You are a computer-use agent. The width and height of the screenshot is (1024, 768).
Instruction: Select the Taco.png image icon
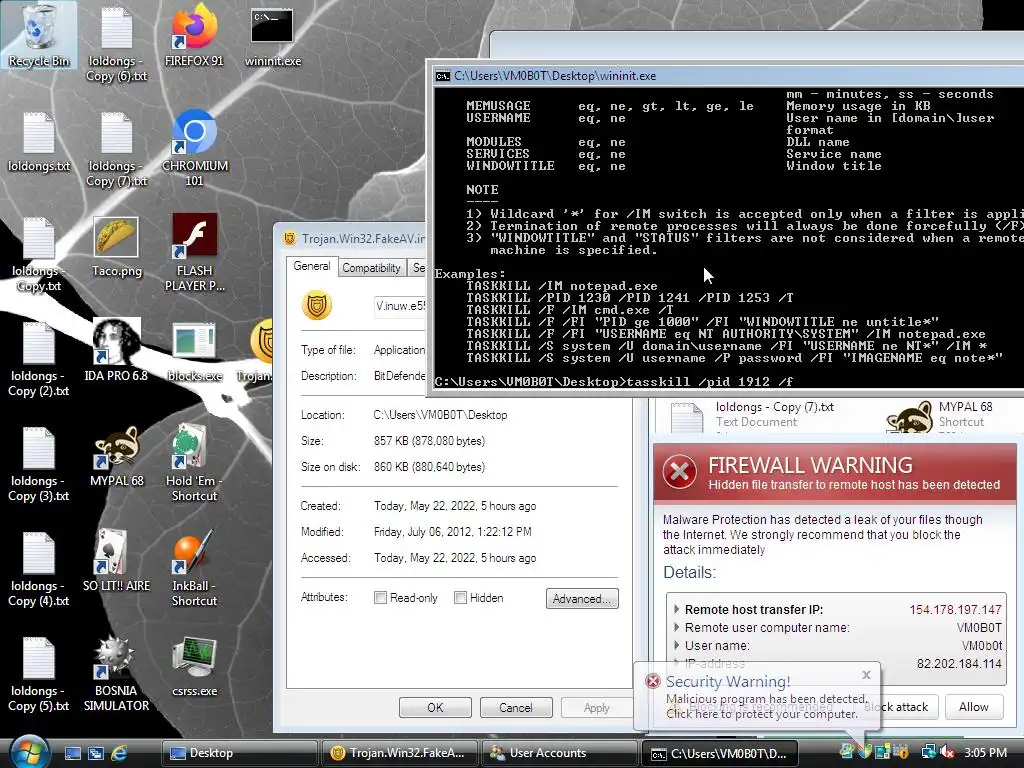tap(116, 247)
